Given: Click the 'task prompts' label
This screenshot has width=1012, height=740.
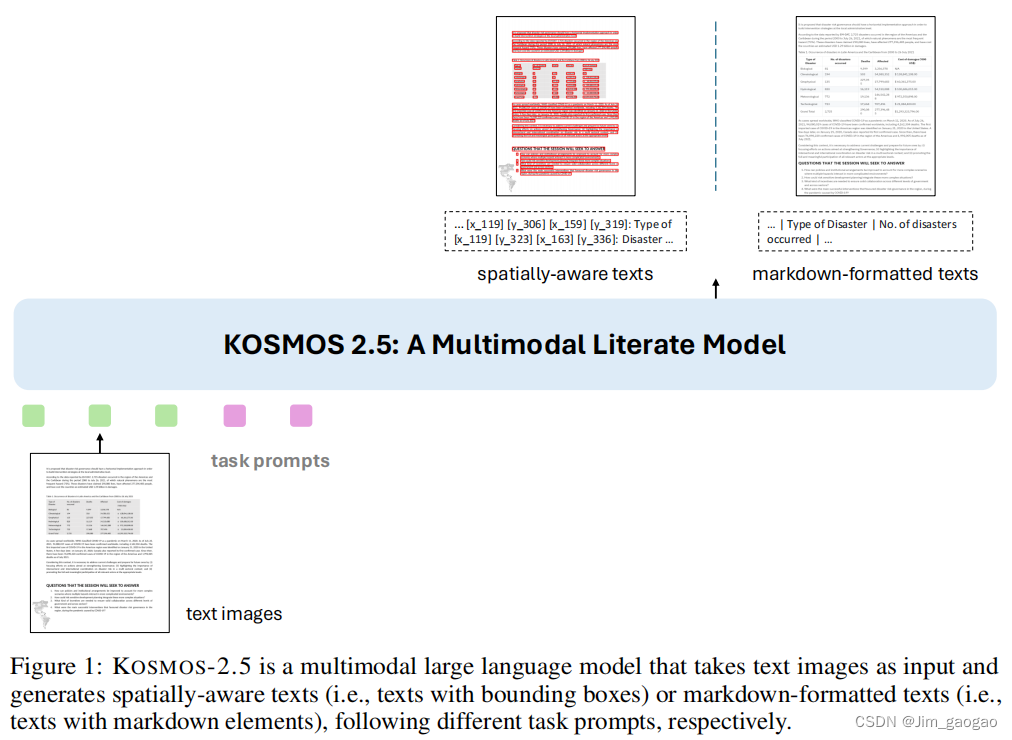Looking at the screenshot, I should pyautogui.click(x=270, y=461).
